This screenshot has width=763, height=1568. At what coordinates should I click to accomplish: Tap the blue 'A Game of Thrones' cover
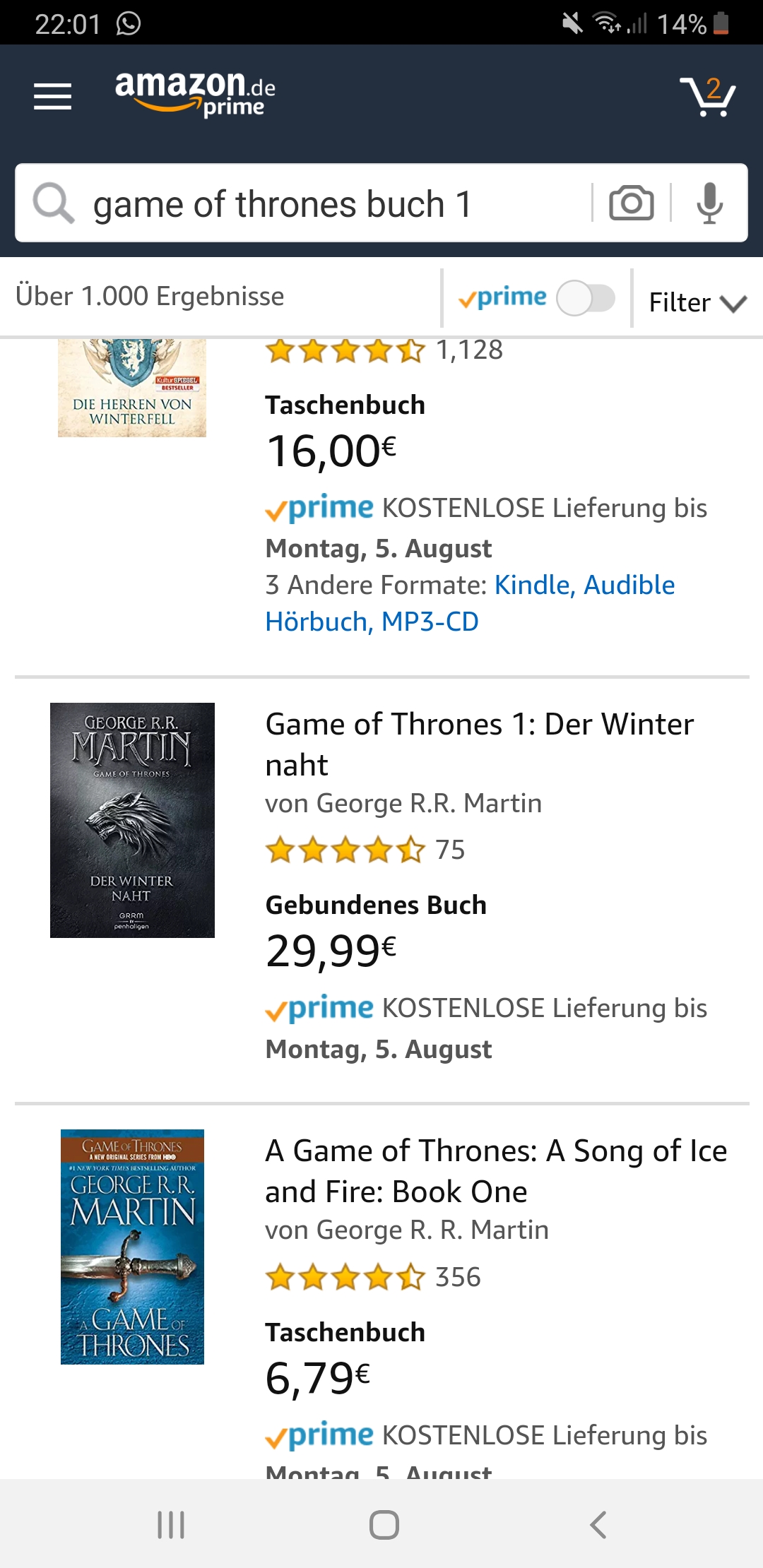click(132, 1247)
